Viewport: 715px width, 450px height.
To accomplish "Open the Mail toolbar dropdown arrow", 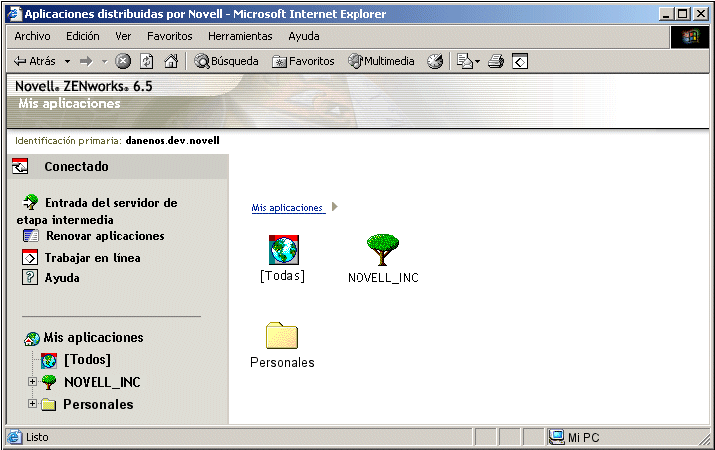I will 477,62.
